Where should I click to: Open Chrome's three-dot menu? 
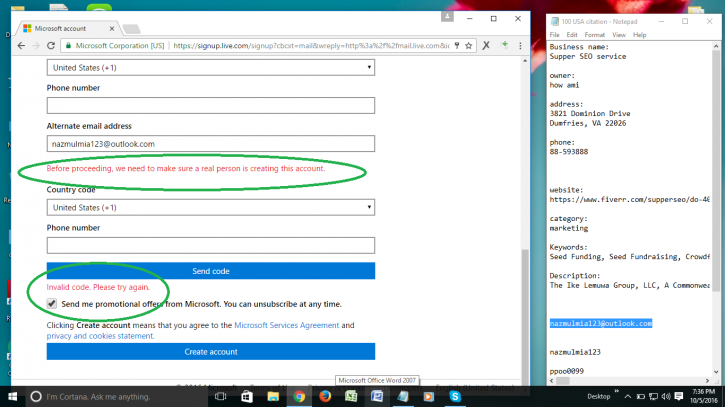pos(520,45)
